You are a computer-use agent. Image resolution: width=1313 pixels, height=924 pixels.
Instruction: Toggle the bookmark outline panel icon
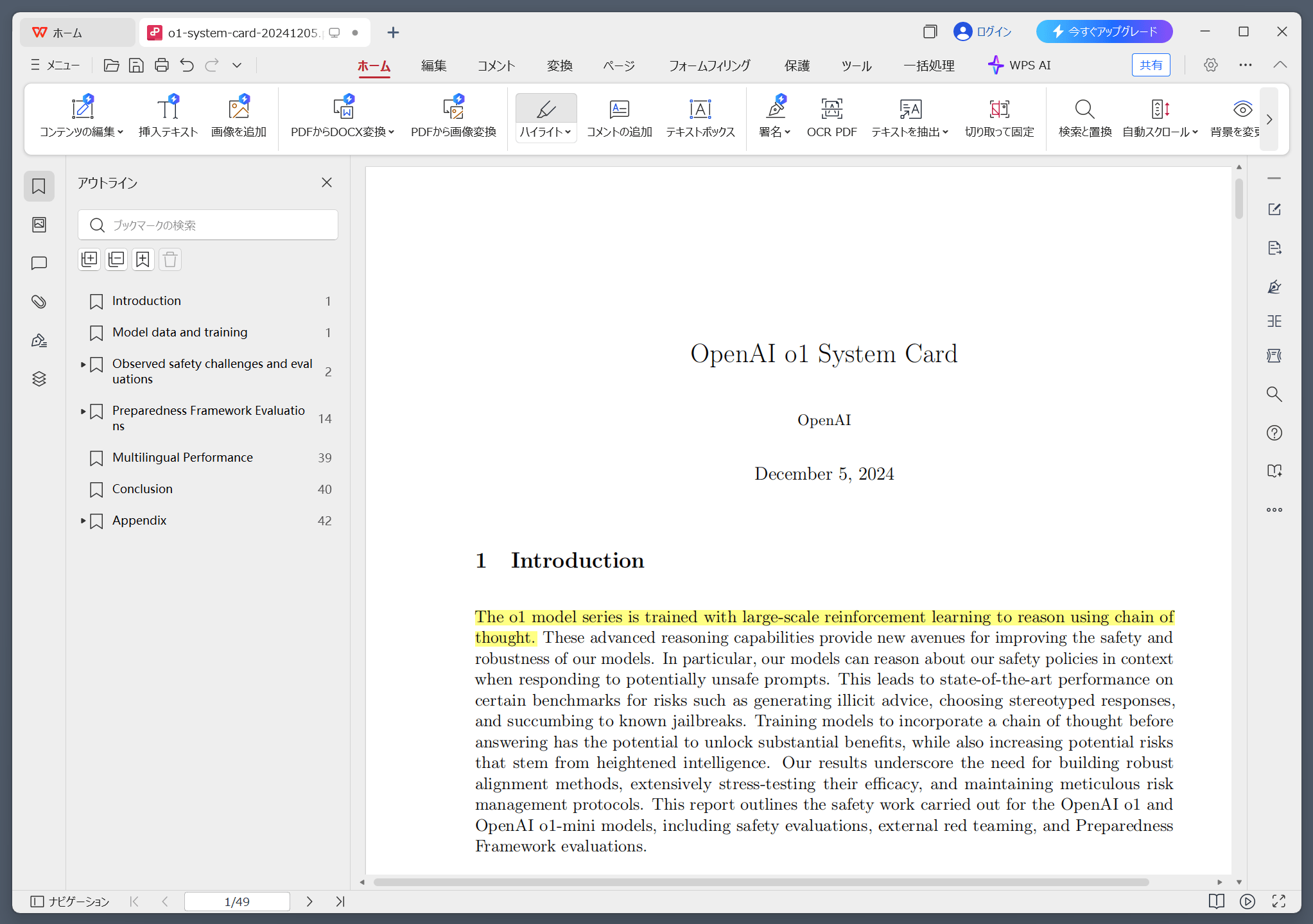pos(39,186)
